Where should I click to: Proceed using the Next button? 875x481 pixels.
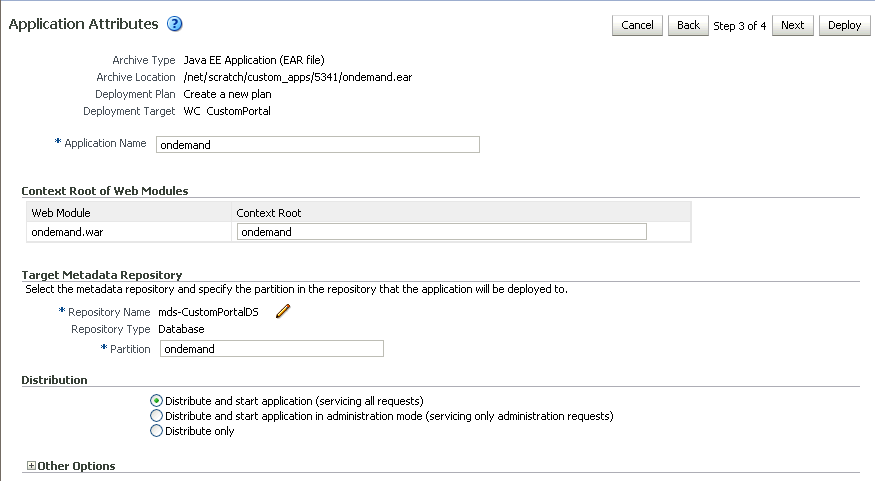pos(792,25)
